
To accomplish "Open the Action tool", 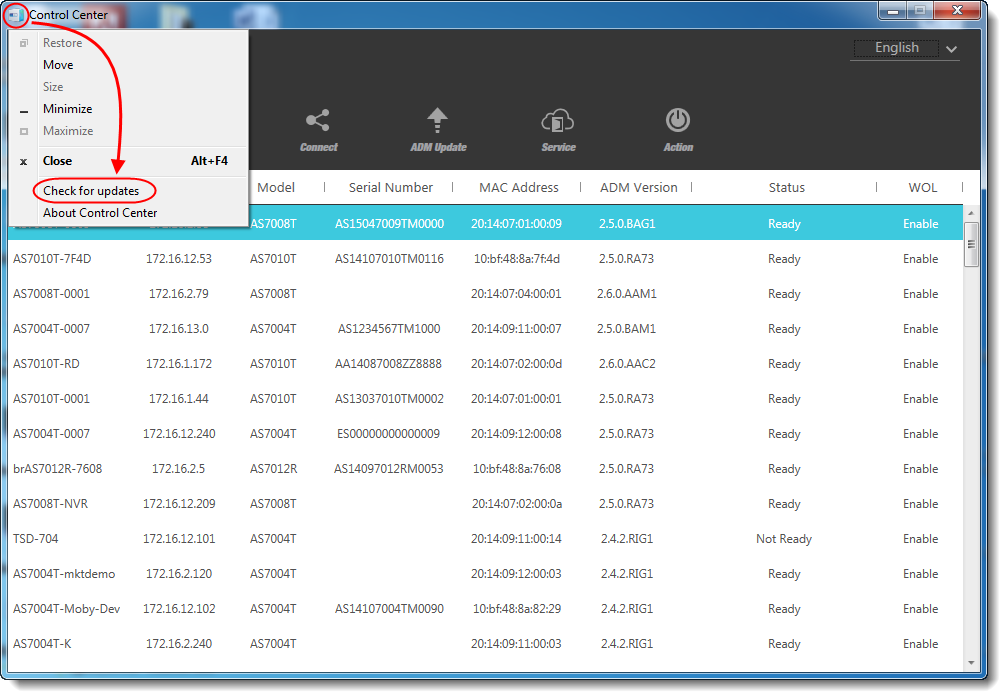I will click(677, 128).
